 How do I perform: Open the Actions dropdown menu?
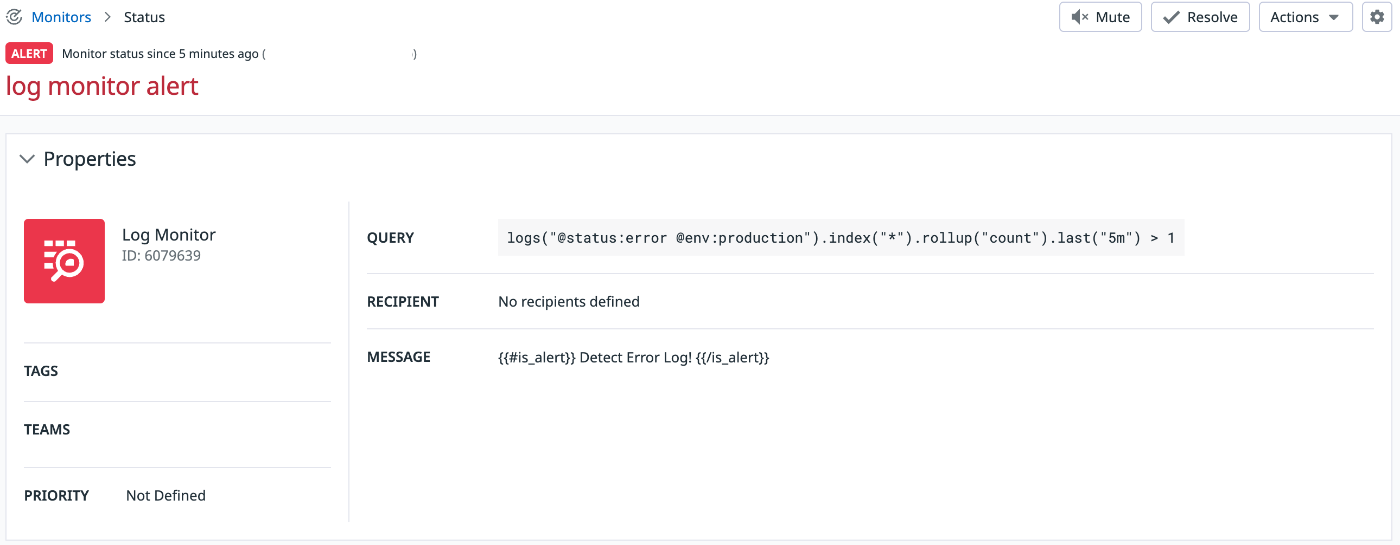1306,17
